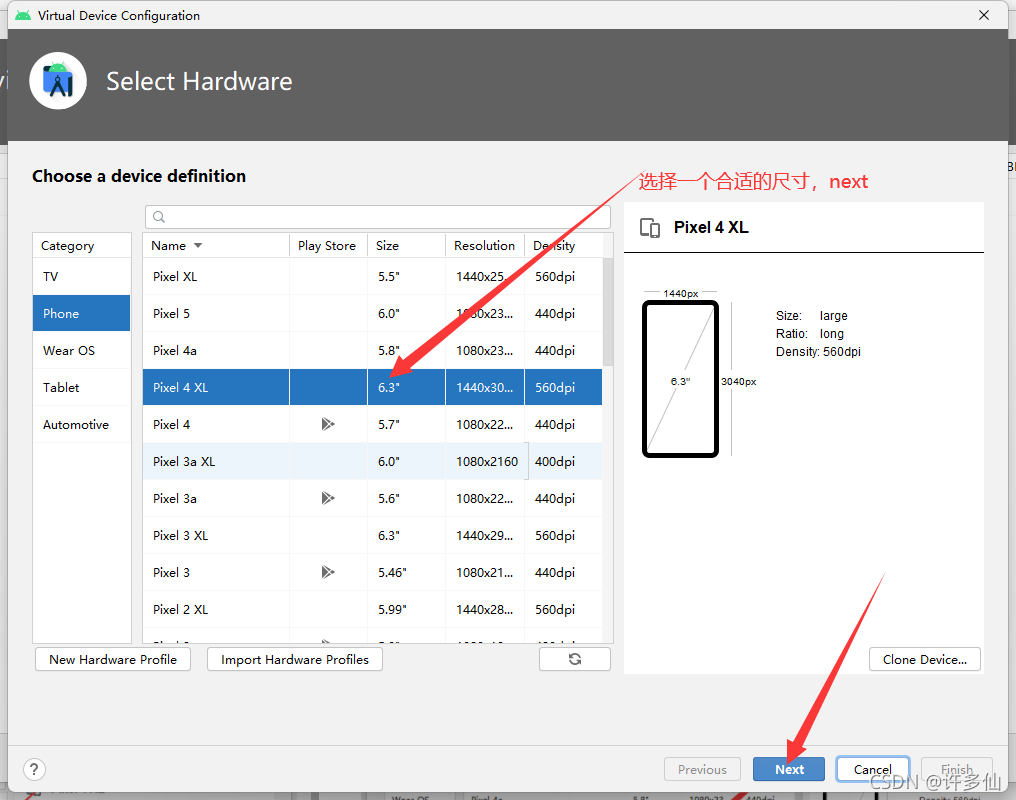The height and width of the screenshot is (800, 1016).
Task: Click the search magnifier icon in search box
Action: pyautogui.click(x=159, y=217)
